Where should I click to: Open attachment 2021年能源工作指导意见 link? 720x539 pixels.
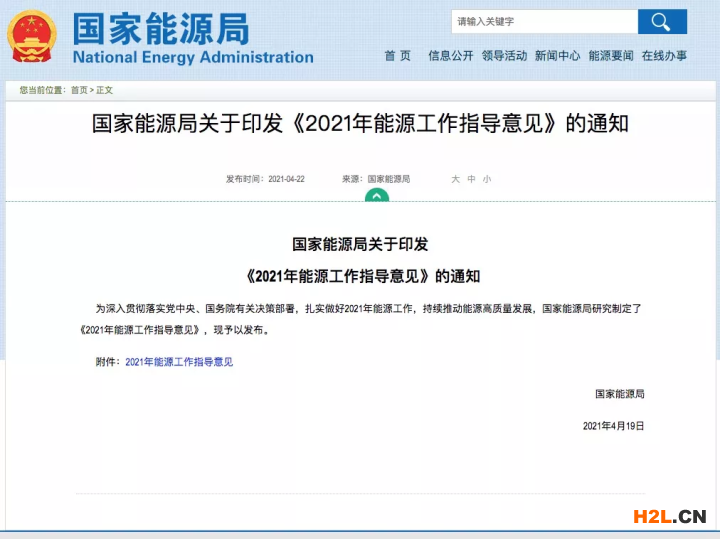[179, 362]
